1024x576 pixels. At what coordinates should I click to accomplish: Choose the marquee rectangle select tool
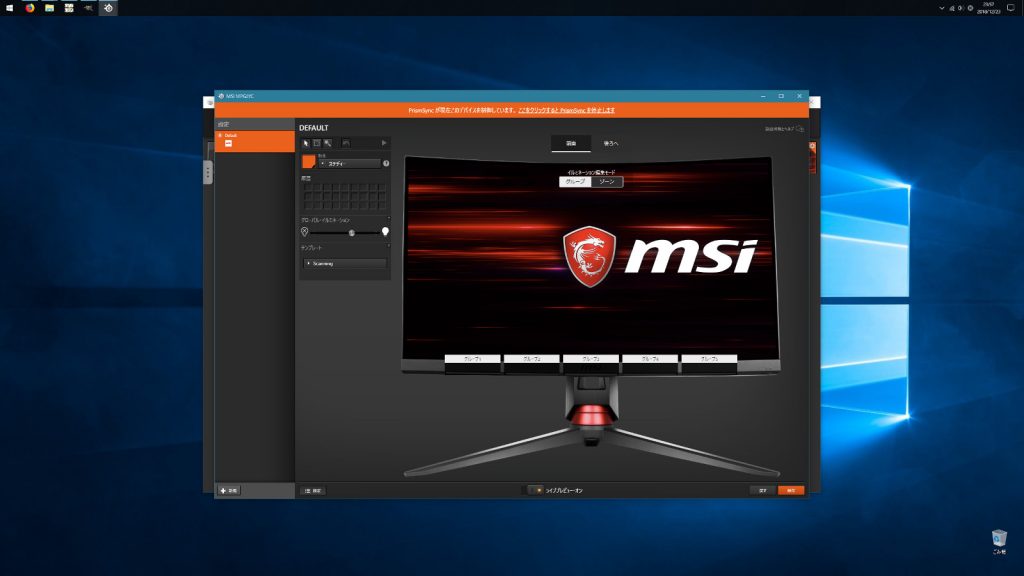tap(317, 143)
